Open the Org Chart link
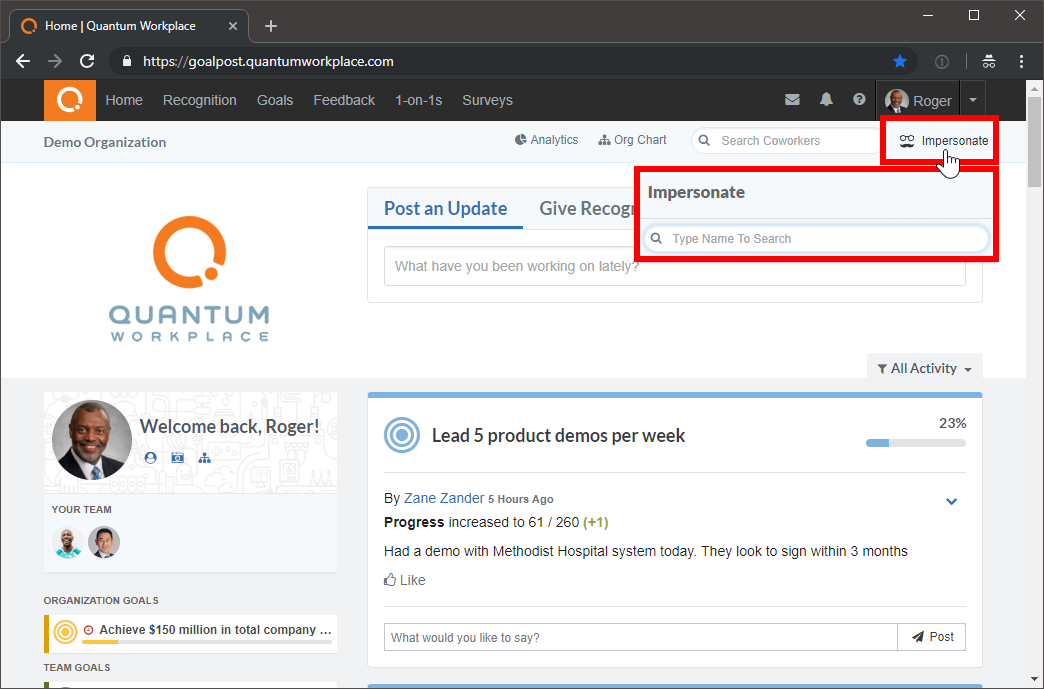The width and height of the screenshot is (1044, 689). point(632,140)
